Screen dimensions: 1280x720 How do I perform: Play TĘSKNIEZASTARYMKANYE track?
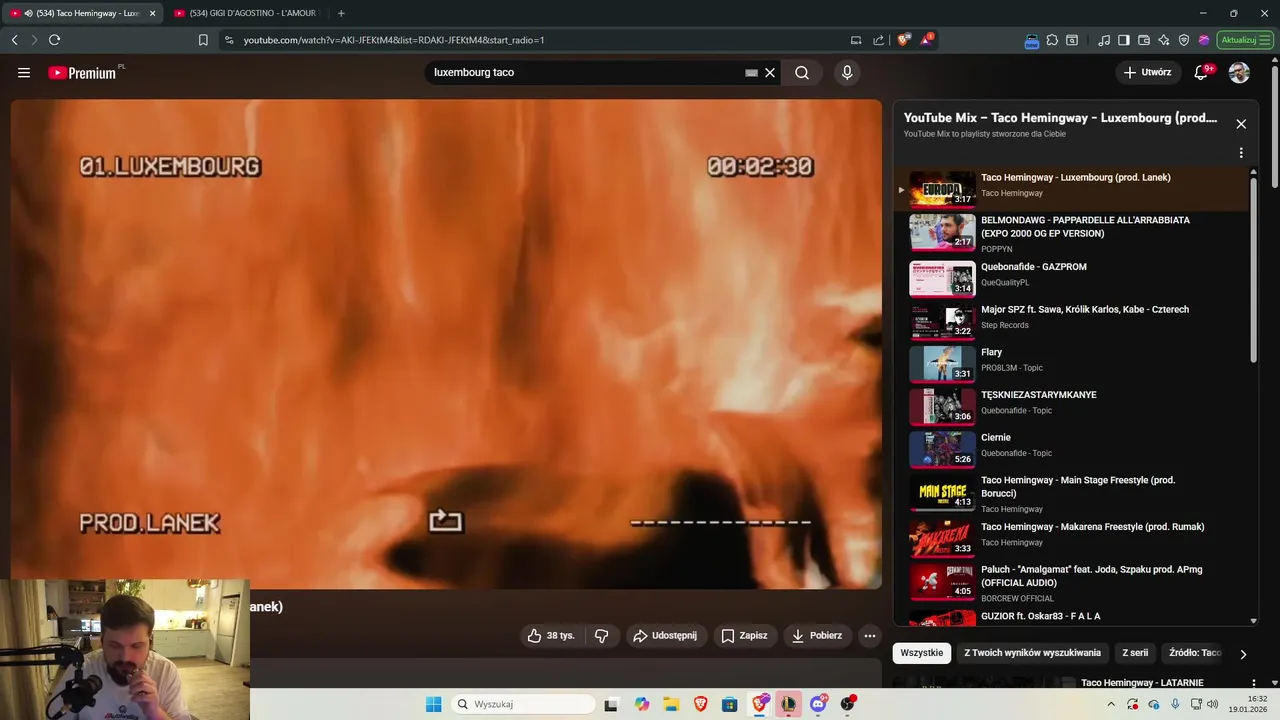[1071, 406]
